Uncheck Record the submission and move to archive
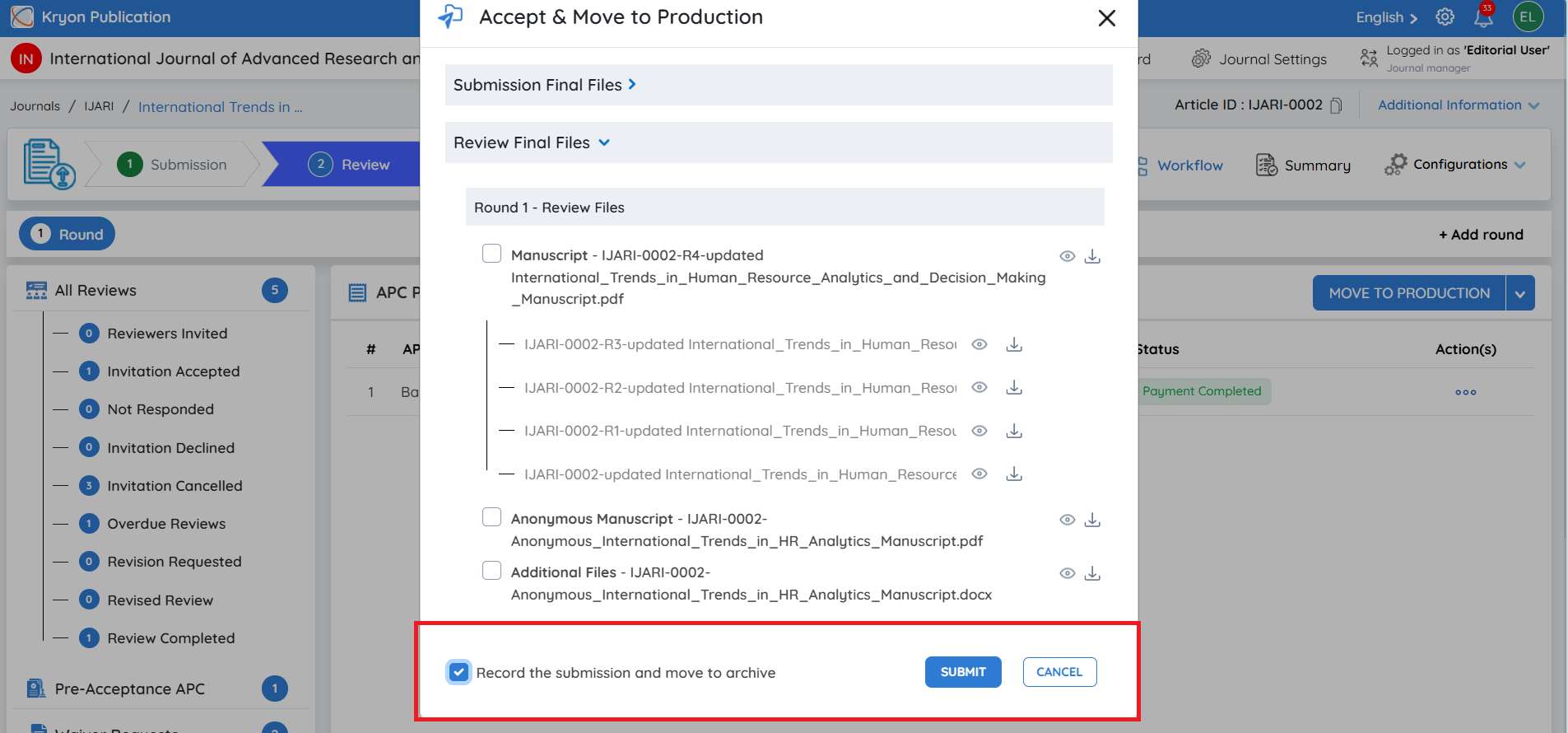 coord(459,672)
